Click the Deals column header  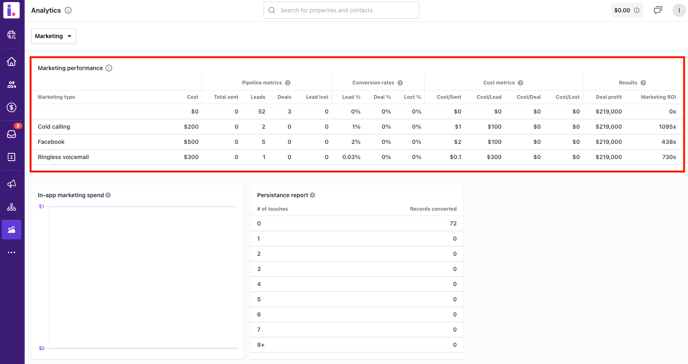tap(284, 97)
